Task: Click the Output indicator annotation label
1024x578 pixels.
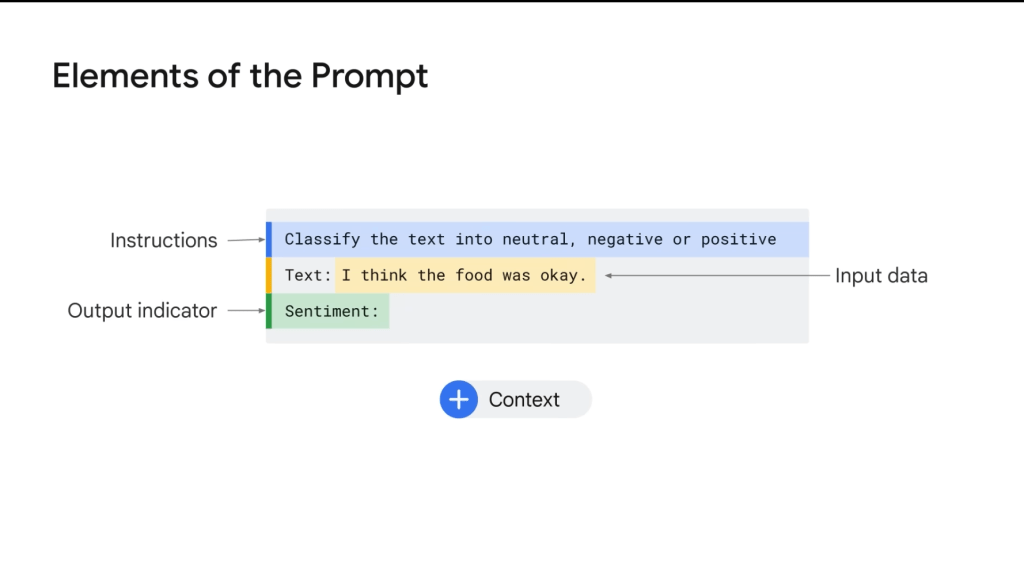Action: click(x=142, y=311)
